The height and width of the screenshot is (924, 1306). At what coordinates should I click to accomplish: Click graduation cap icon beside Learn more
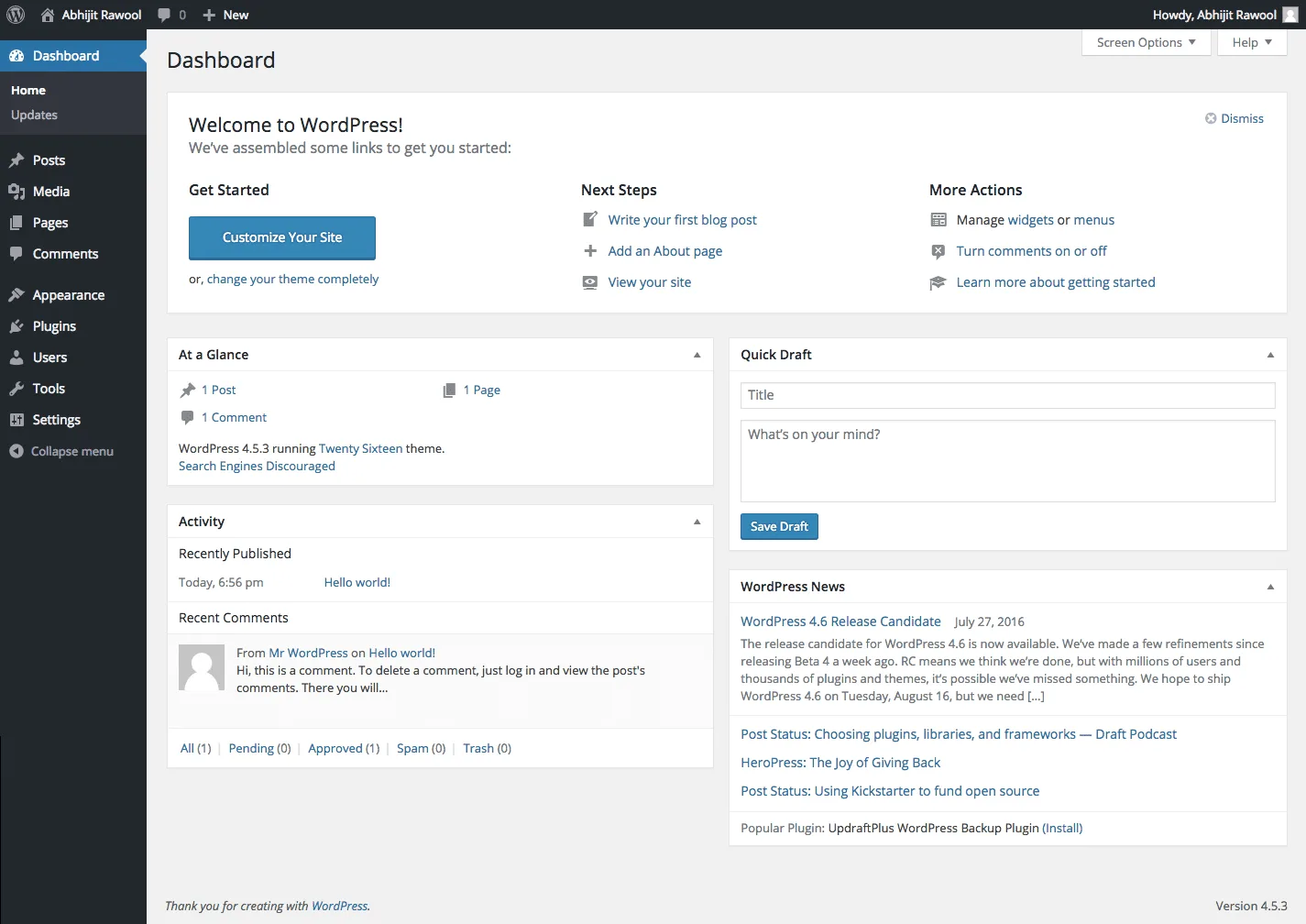click(x=938, y=282)
